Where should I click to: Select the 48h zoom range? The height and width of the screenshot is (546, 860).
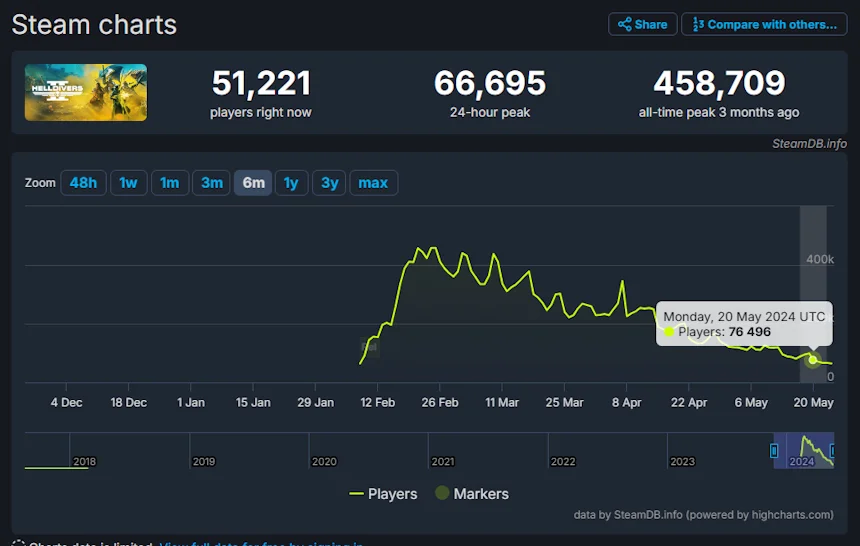pyautogui.click(x=83, y=183)
